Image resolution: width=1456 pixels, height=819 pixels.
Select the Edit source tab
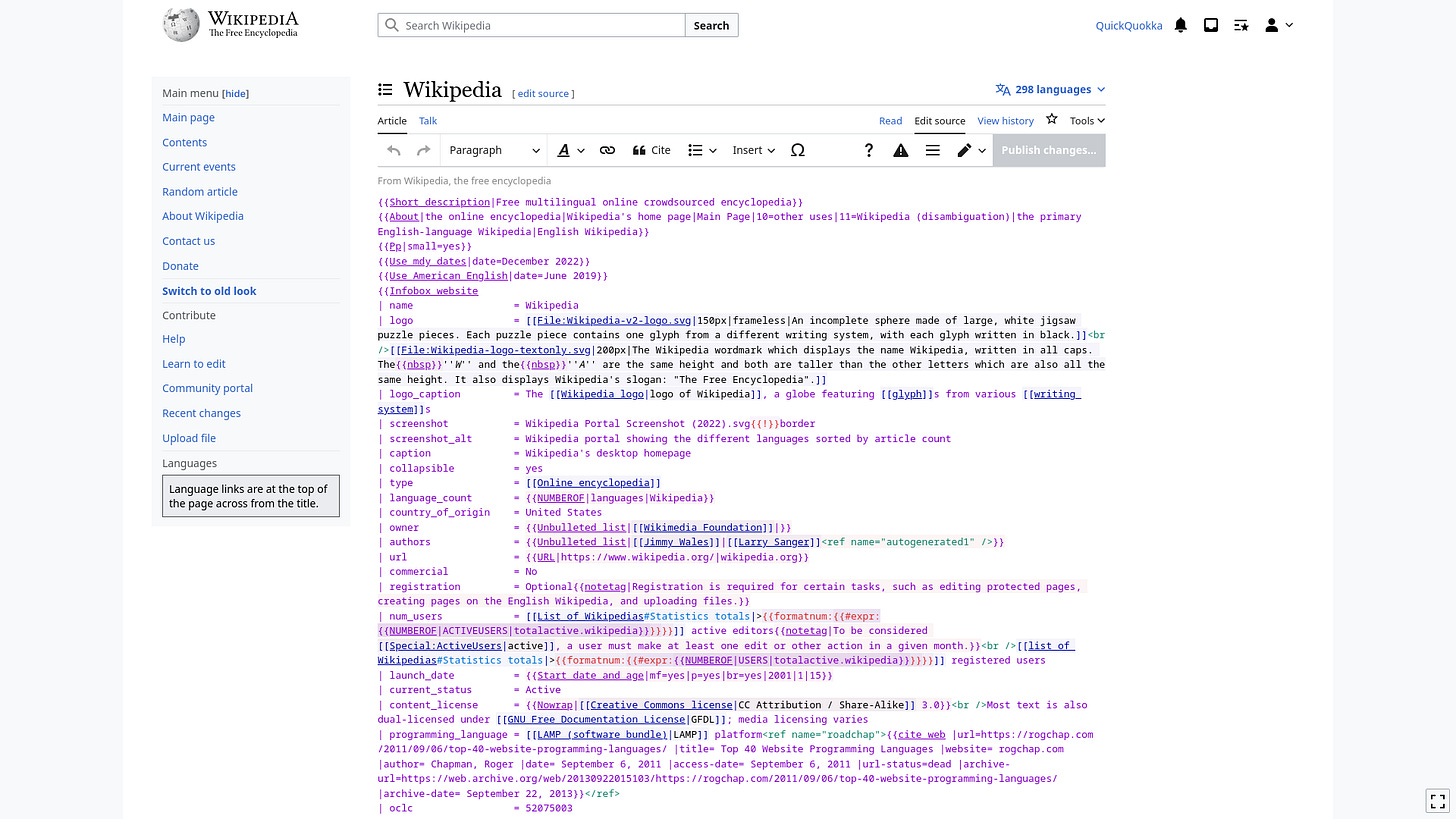click(940, 120)
